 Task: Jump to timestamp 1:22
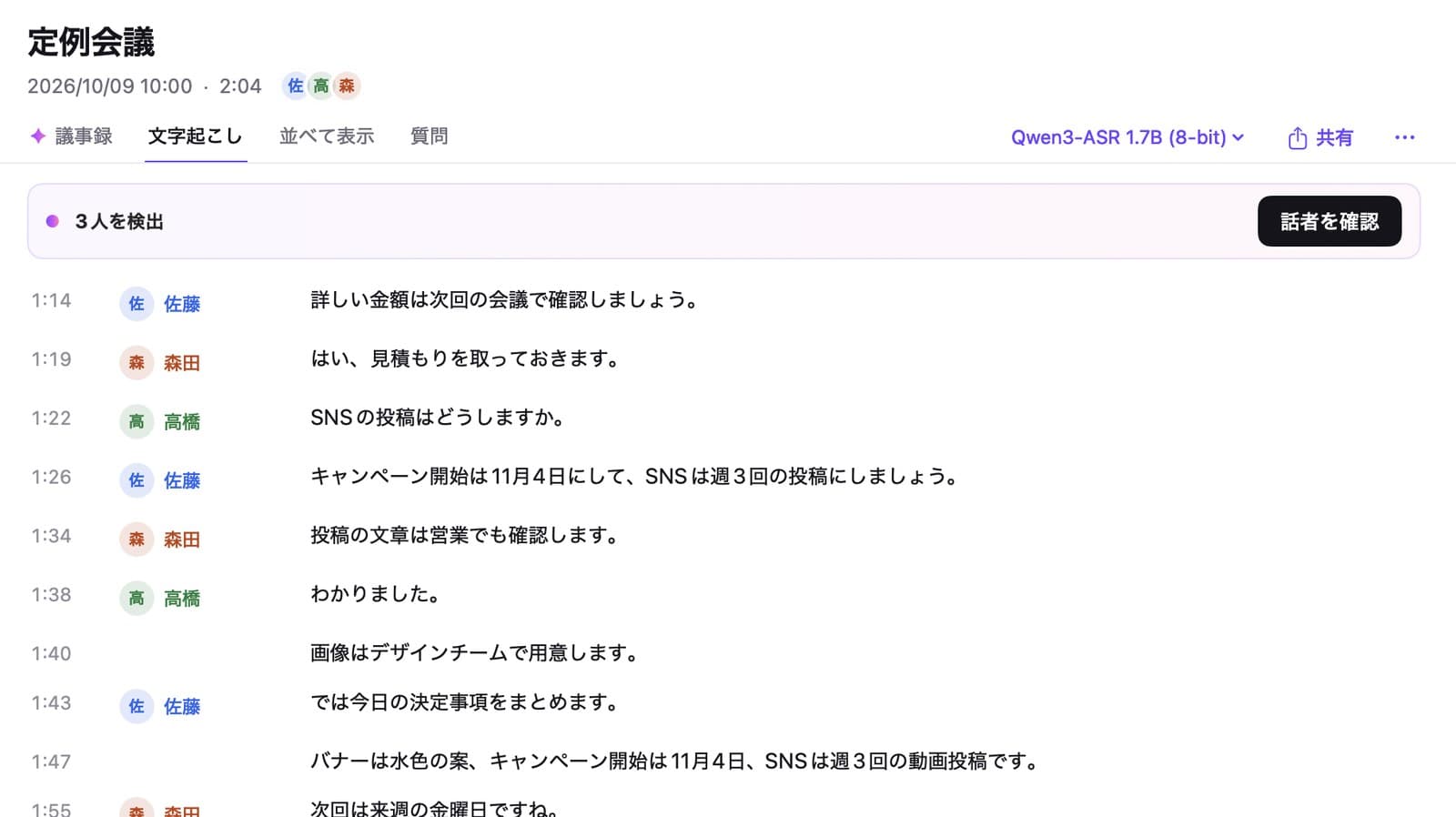[x=51, y=419]
